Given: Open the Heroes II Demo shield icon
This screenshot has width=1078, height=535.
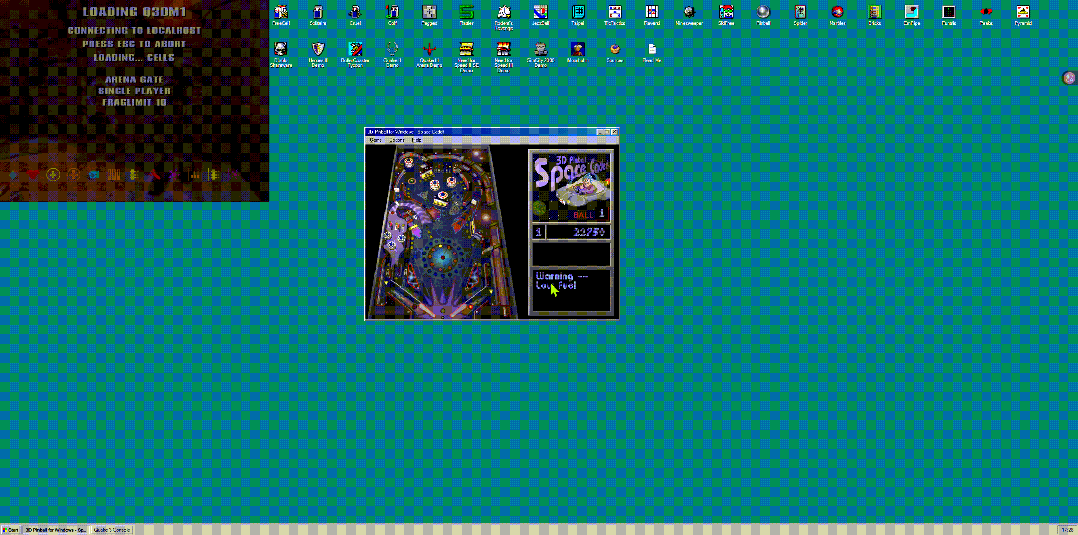Looking at the screenshot, I should (x=317, y=54).
